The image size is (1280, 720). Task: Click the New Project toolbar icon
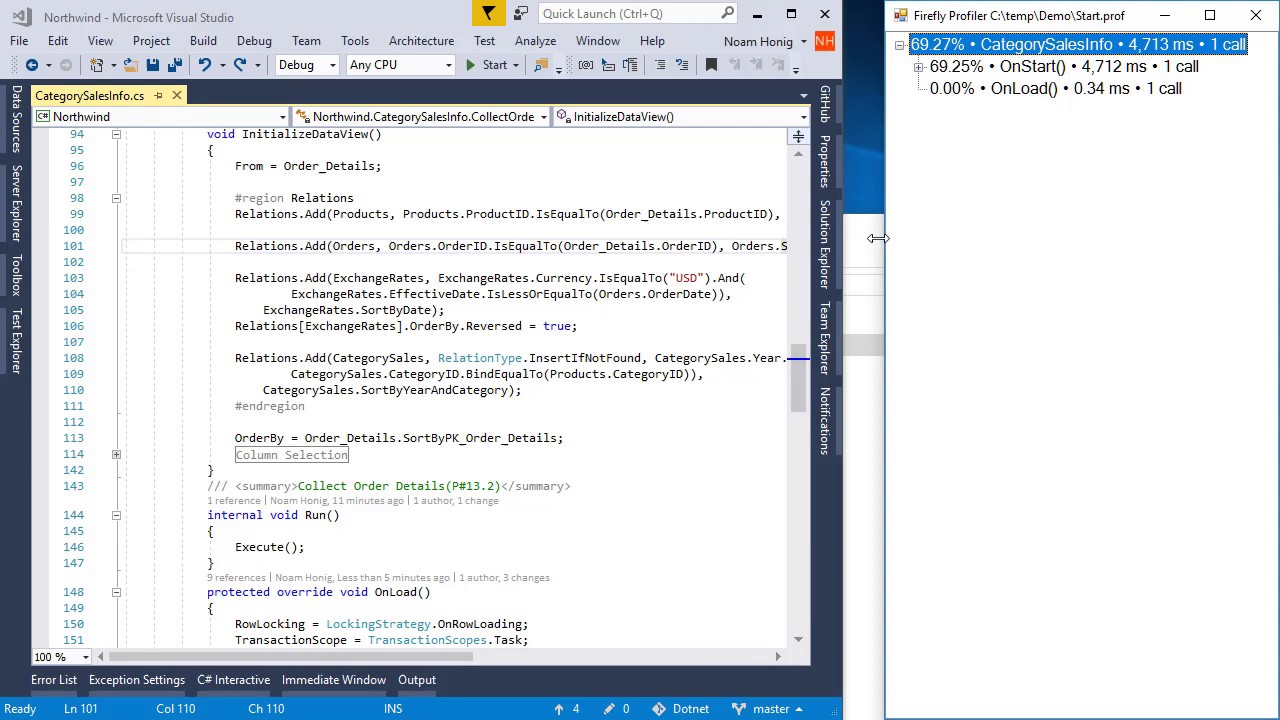[x=97, y=65]
